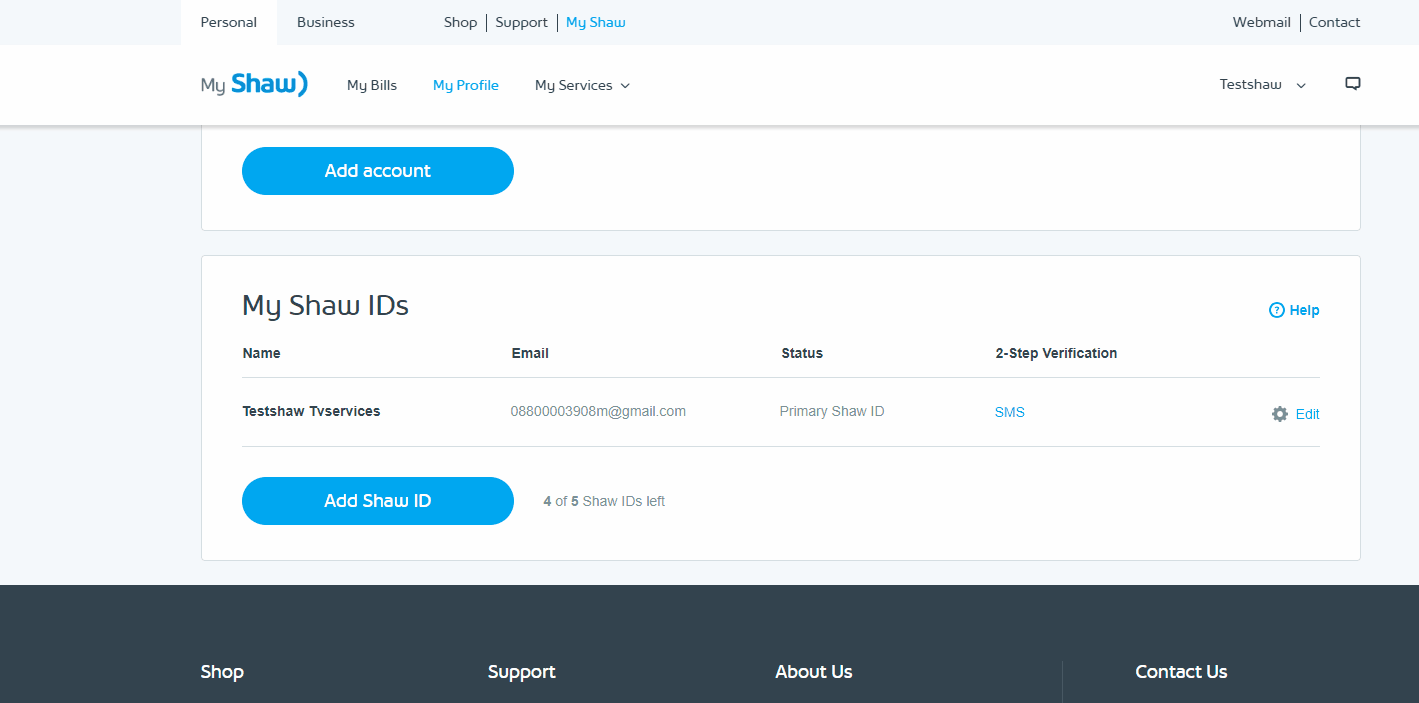Open the Webmail link

coord(1262,22)
